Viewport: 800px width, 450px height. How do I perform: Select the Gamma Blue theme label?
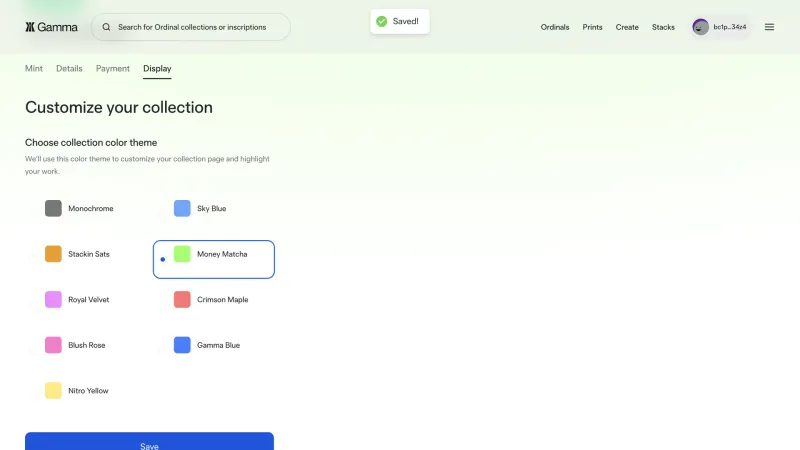(218, 345)
